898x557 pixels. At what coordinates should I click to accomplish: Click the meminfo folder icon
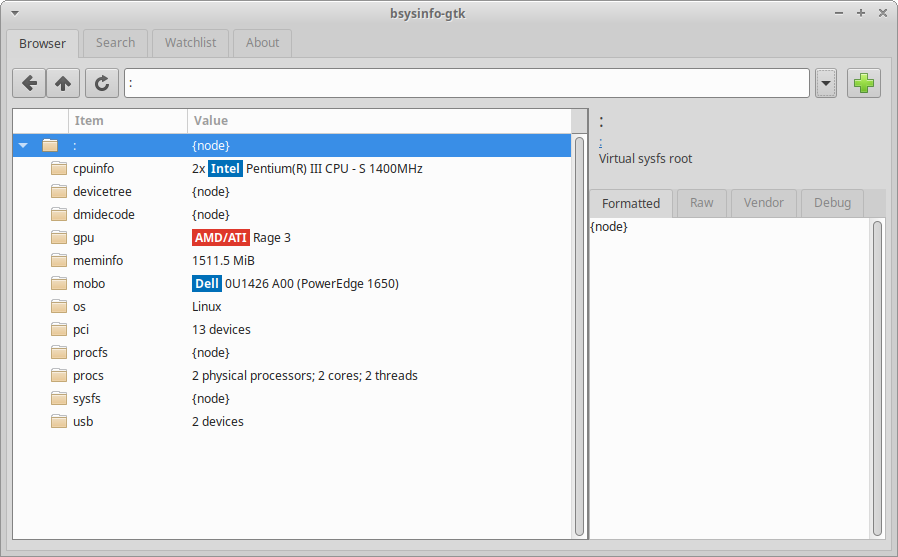pos(59,260)
